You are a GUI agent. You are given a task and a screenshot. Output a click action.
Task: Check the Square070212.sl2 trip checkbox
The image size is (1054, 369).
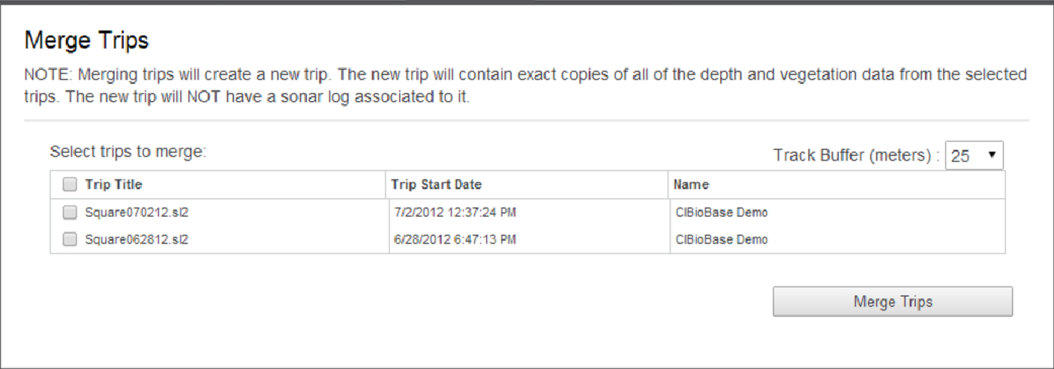[x=69, y=212]
